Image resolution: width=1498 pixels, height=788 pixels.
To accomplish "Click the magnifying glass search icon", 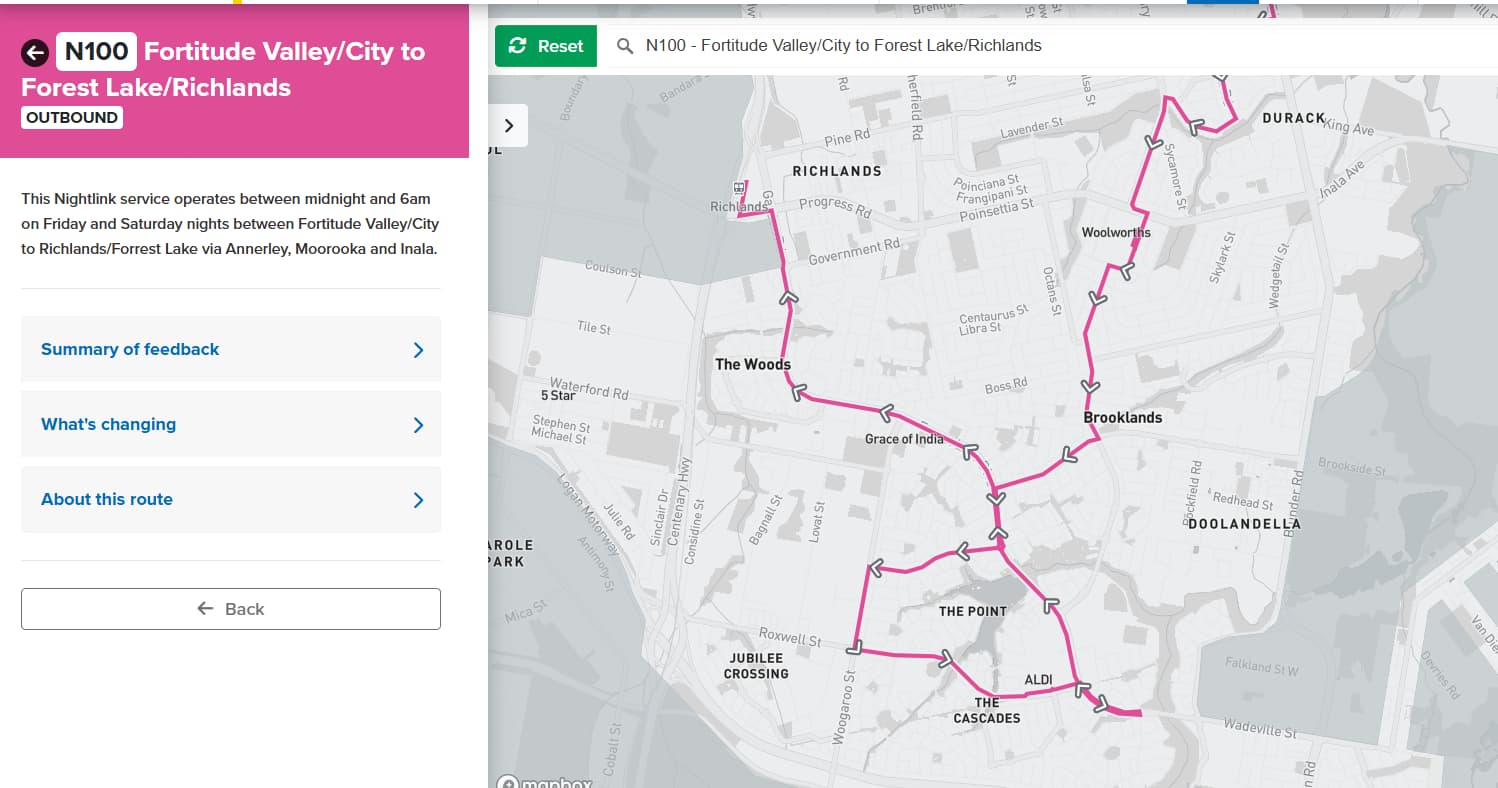I will pyautogui.click(x=625, y=46).
